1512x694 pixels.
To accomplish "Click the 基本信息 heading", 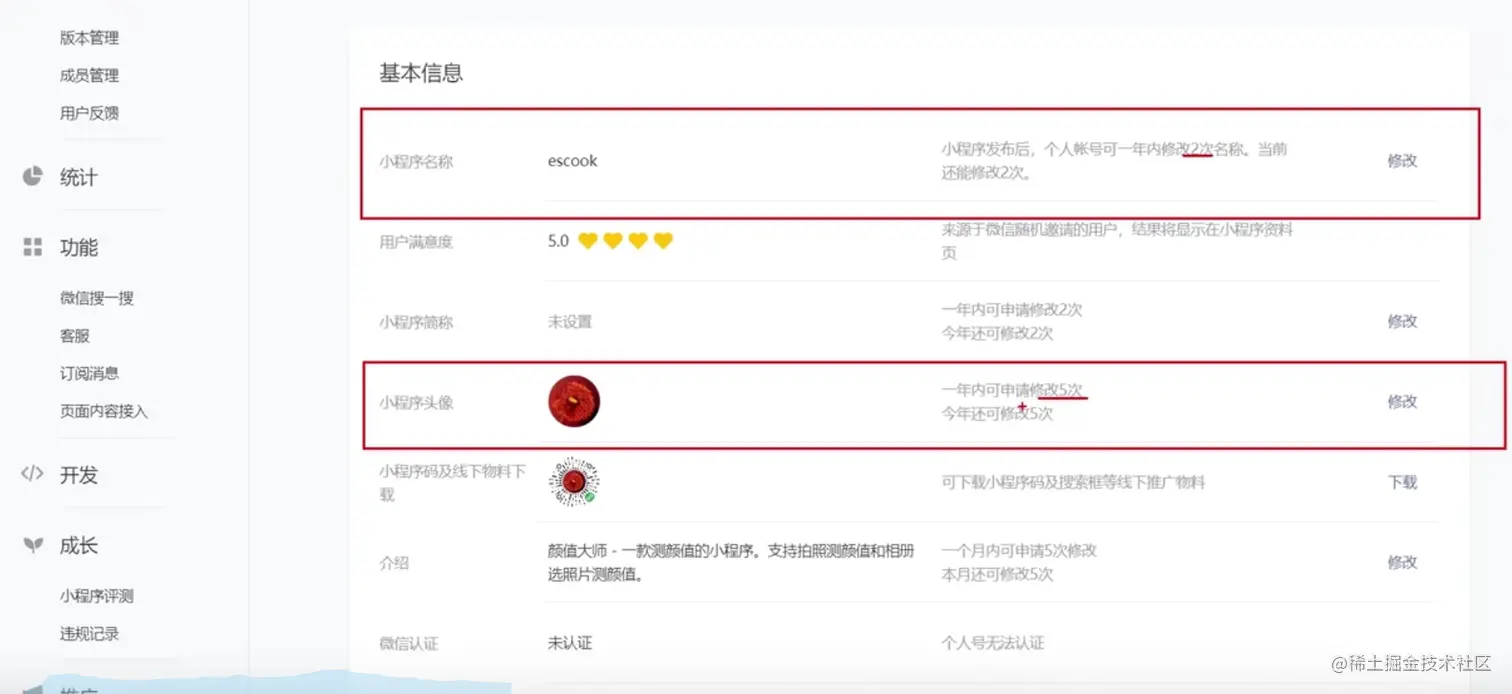I will click(x=421, y=73).
